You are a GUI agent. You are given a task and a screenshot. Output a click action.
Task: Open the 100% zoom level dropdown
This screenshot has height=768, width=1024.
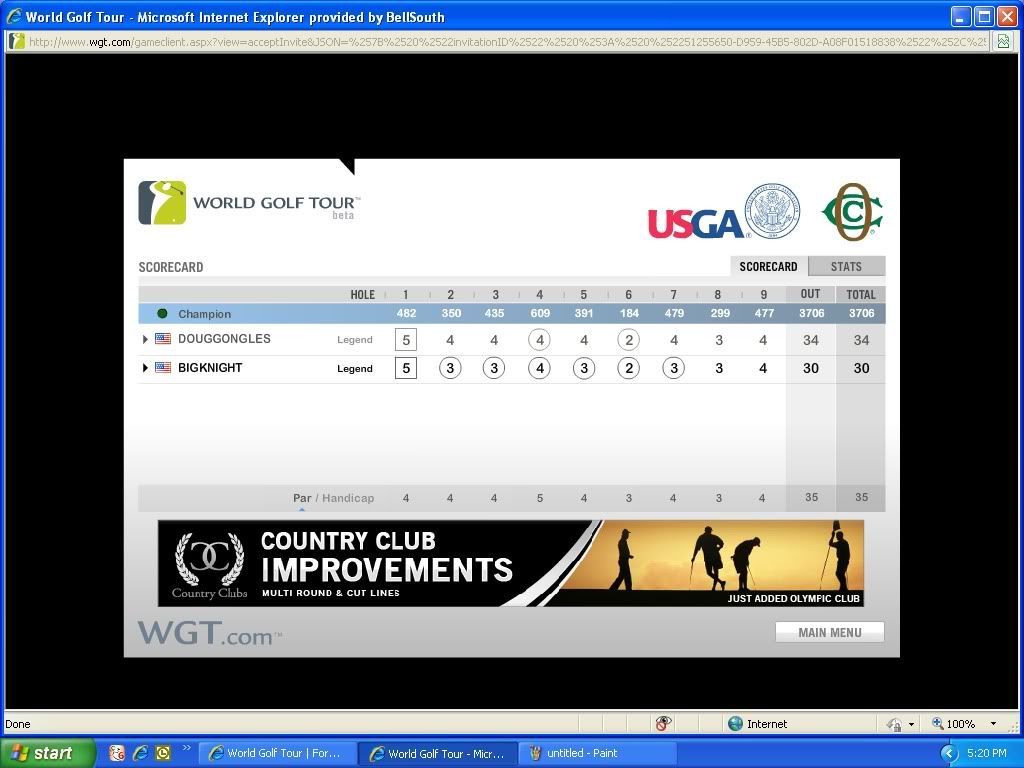coord(992,723)
